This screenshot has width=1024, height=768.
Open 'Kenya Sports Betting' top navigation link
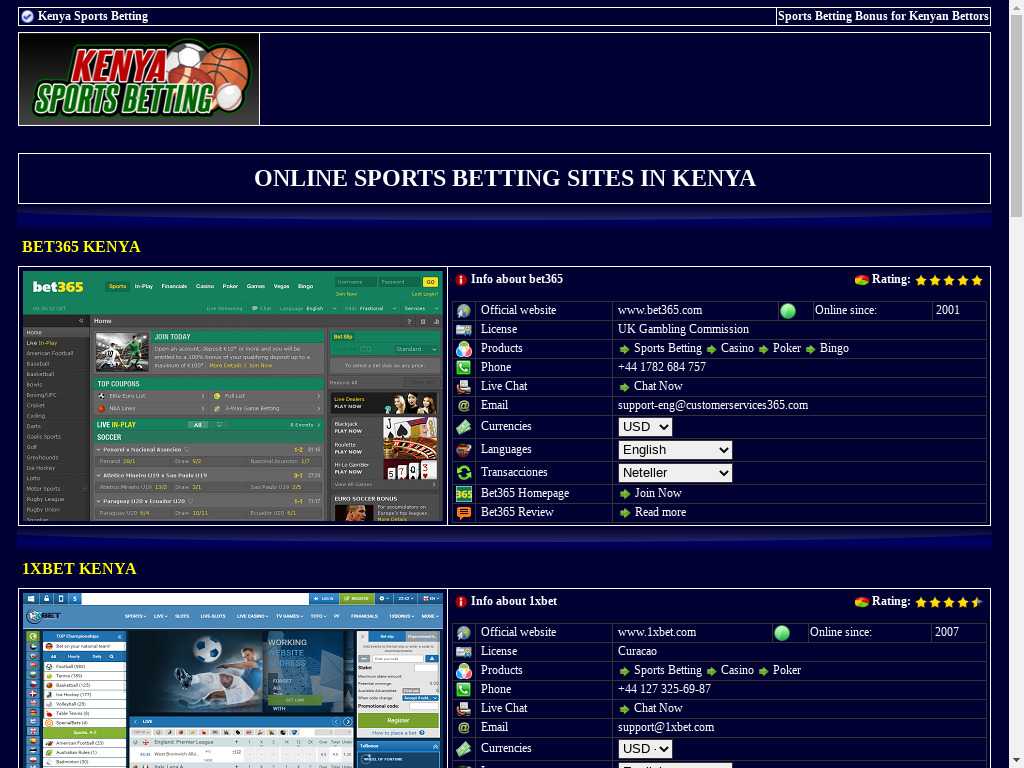point(92,16)
